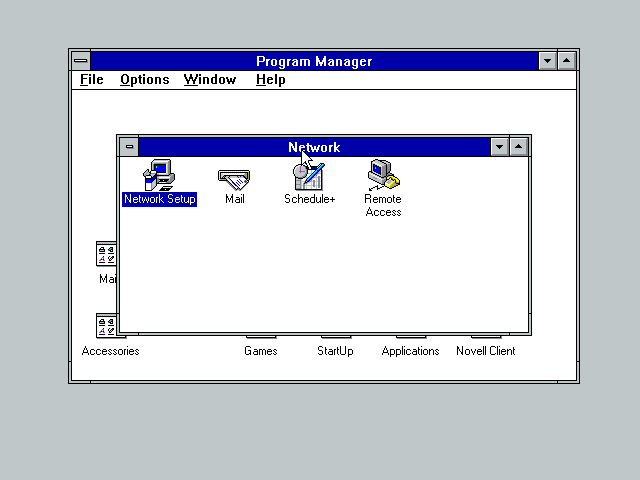Minimize the Program Manager window

coord(547,61)
